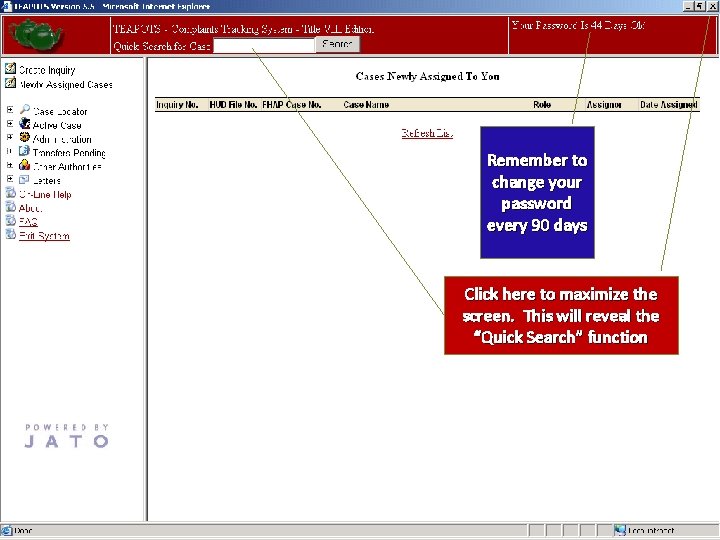Click the Other Authorities icon

[24, 165]
